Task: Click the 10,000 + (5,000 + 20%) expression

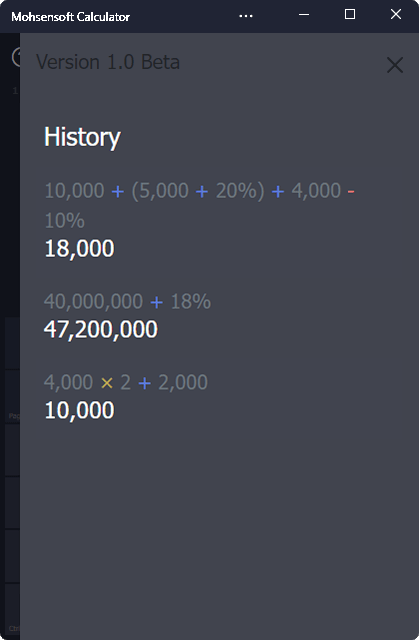Action: point(154,191)
